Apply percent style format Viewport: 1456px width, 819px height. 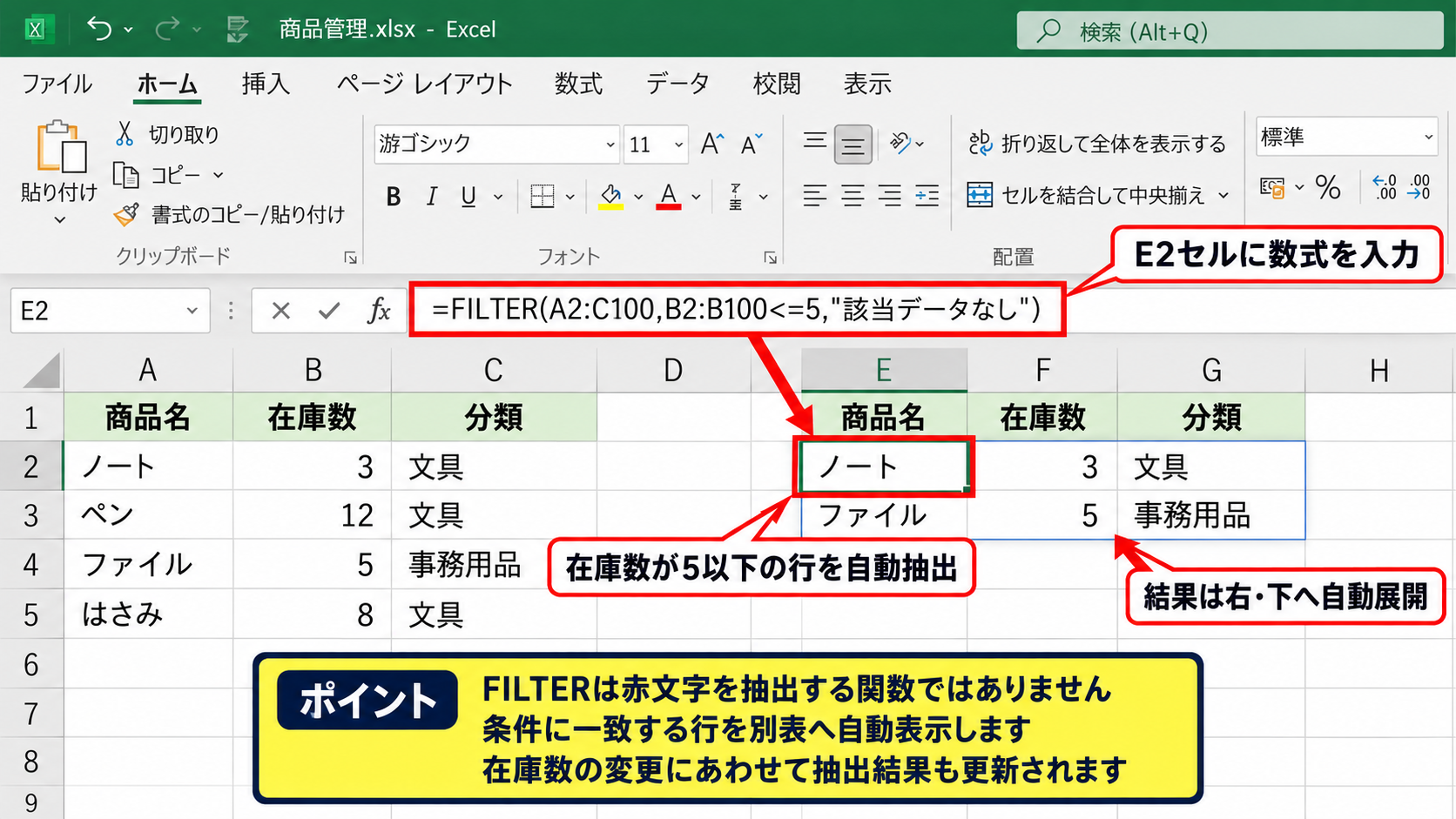(1328, 187)
